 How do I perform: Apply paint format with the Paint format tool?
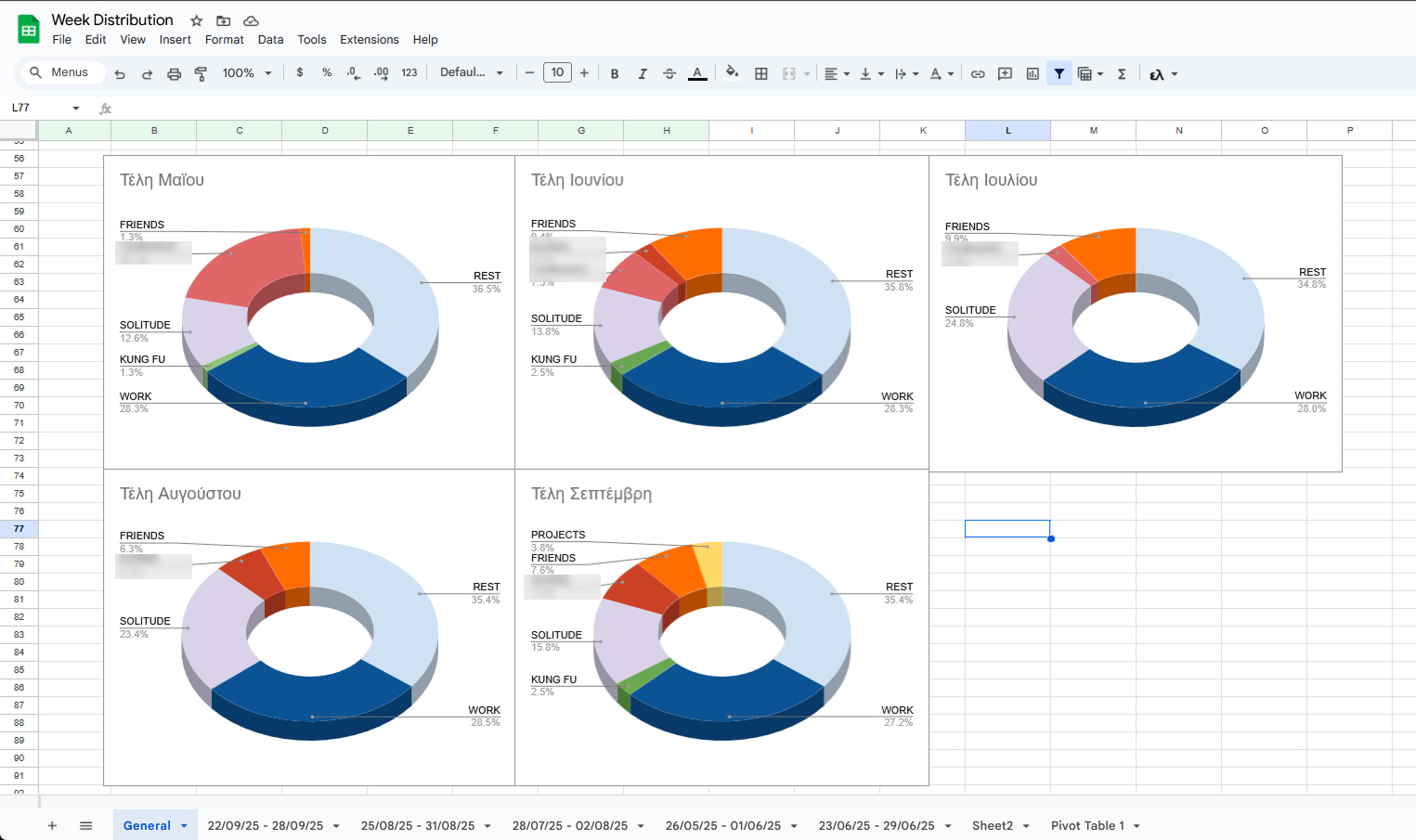pos(201,72)
